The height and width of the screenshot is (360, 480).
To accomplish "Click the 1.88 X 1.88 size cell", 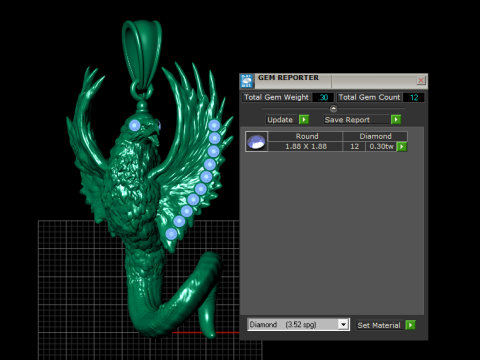I will pyautogui.click(x=305, y=147).
